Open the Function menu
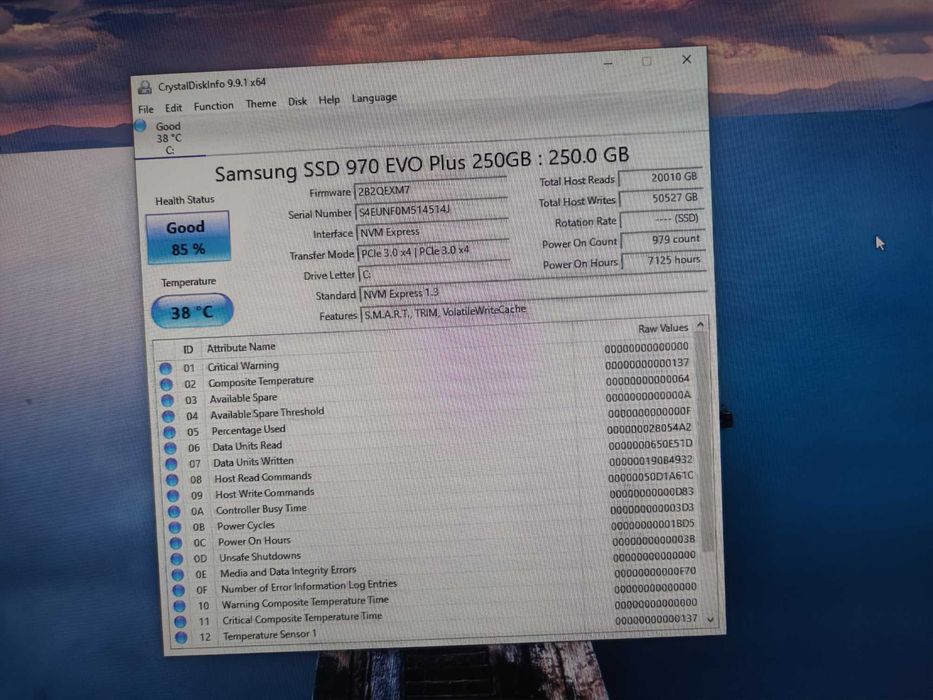933x700 pixels. 214,106
